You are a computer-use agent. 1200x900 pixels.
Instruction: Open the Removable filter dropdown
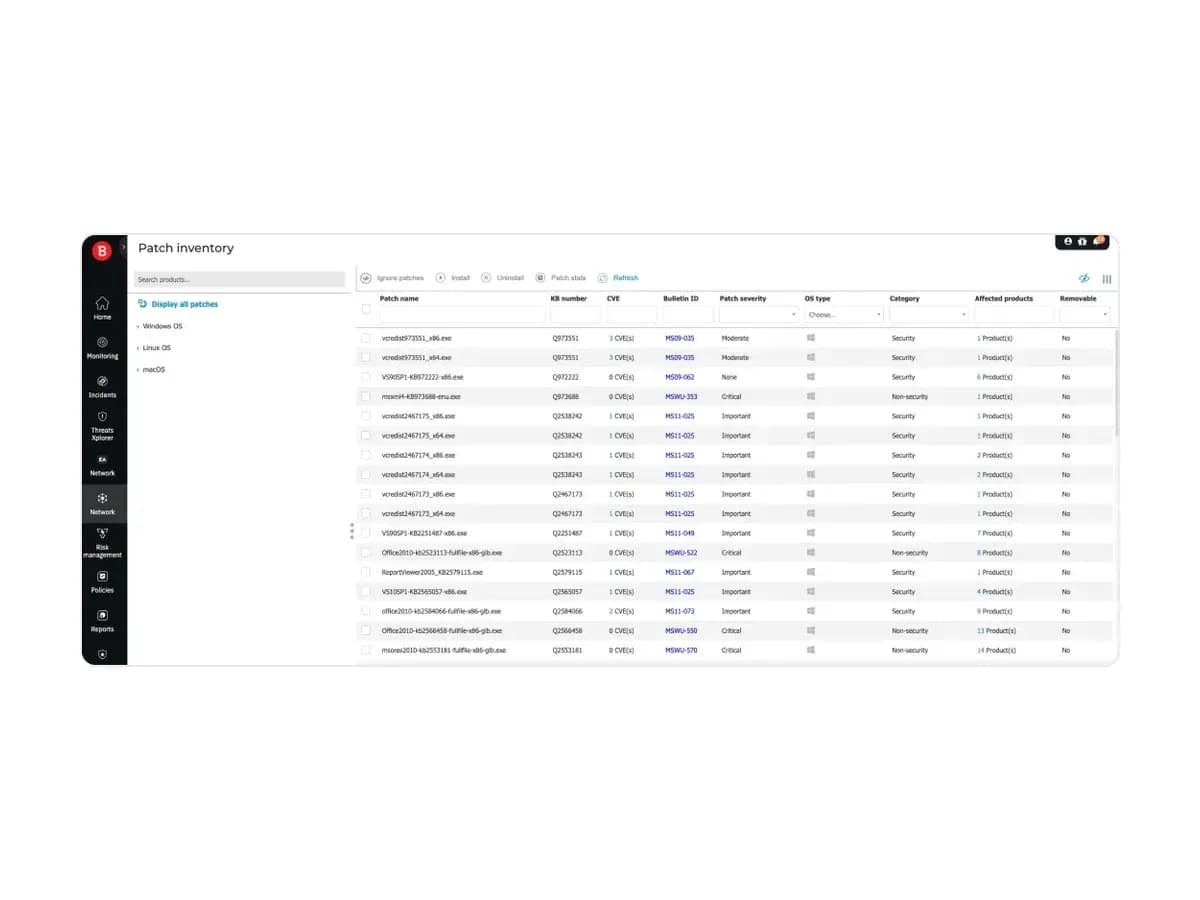(1085, 315)
